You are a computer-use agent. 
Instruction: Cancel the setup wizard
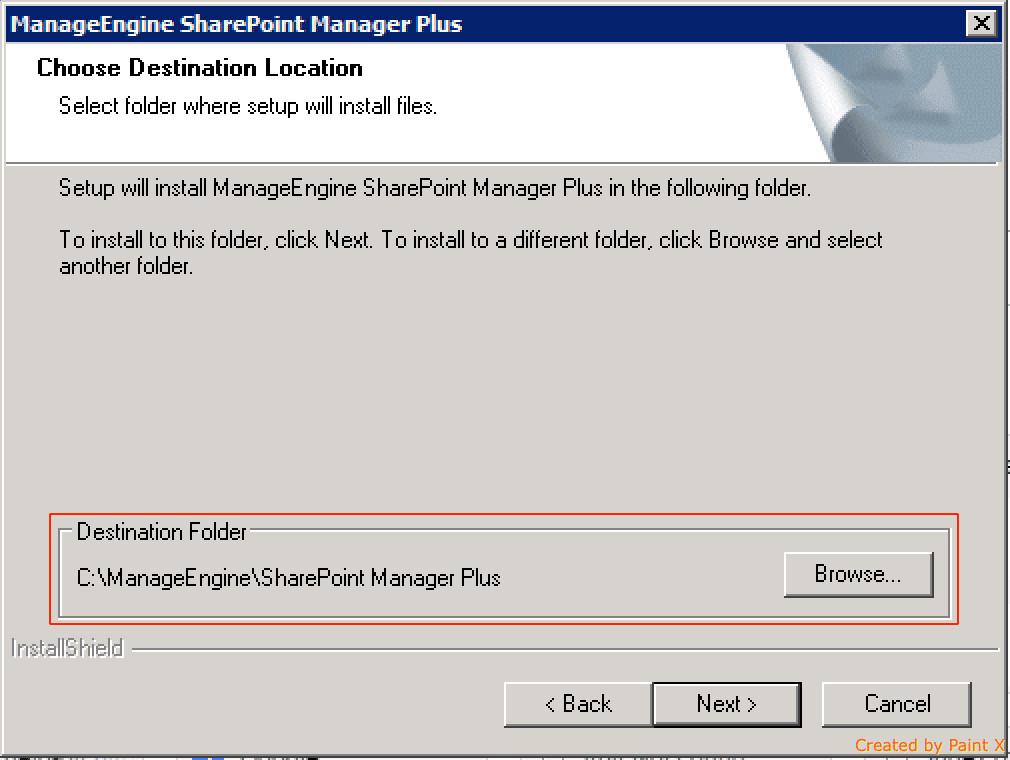(x=896, y=704)
